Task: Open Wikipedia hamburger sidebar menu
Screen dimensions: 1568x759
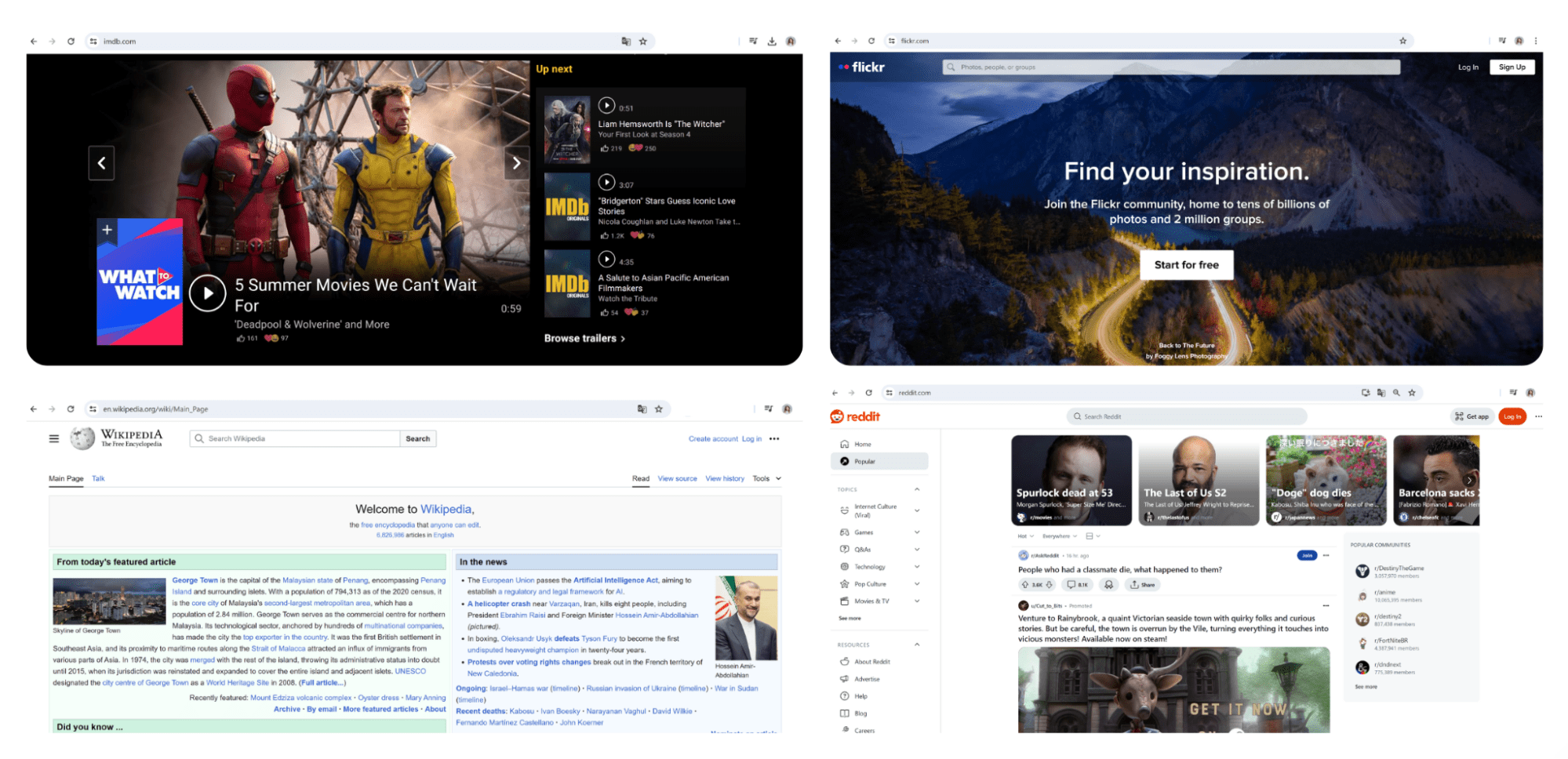Action: pyautogui.click(x=54, y=439)
